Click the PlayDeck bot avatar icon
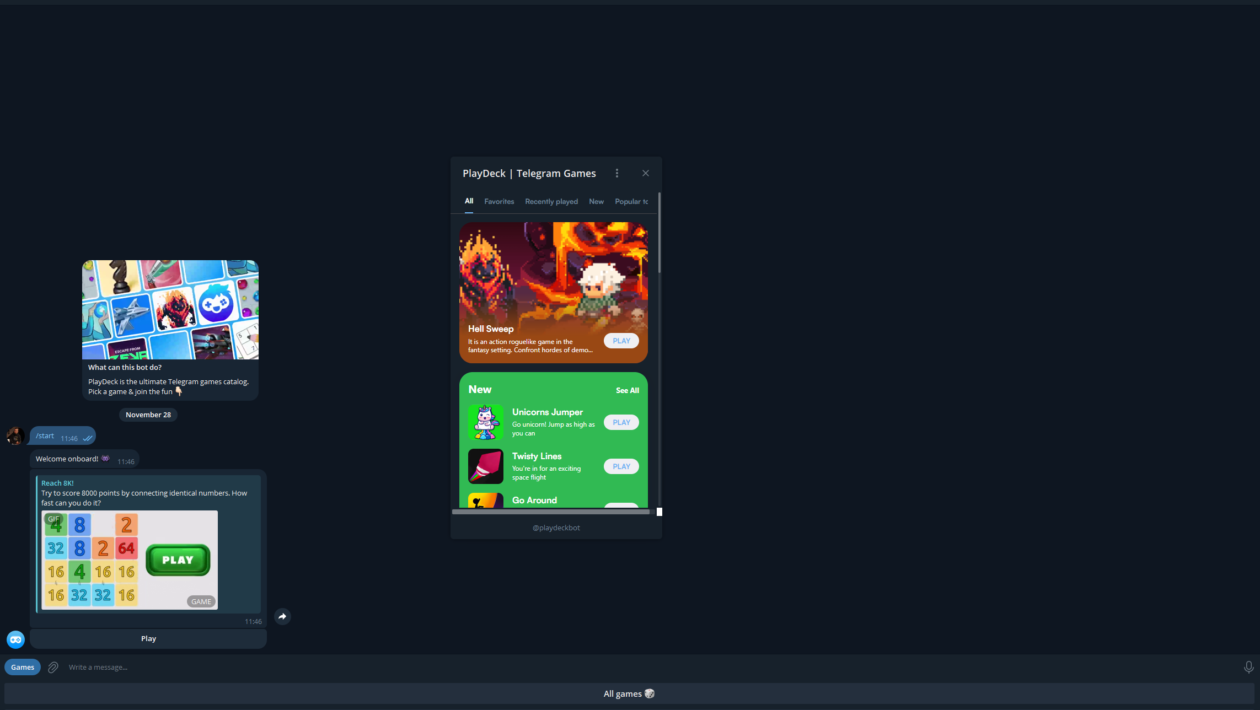1260x710 pixels. tap(15, 639)
